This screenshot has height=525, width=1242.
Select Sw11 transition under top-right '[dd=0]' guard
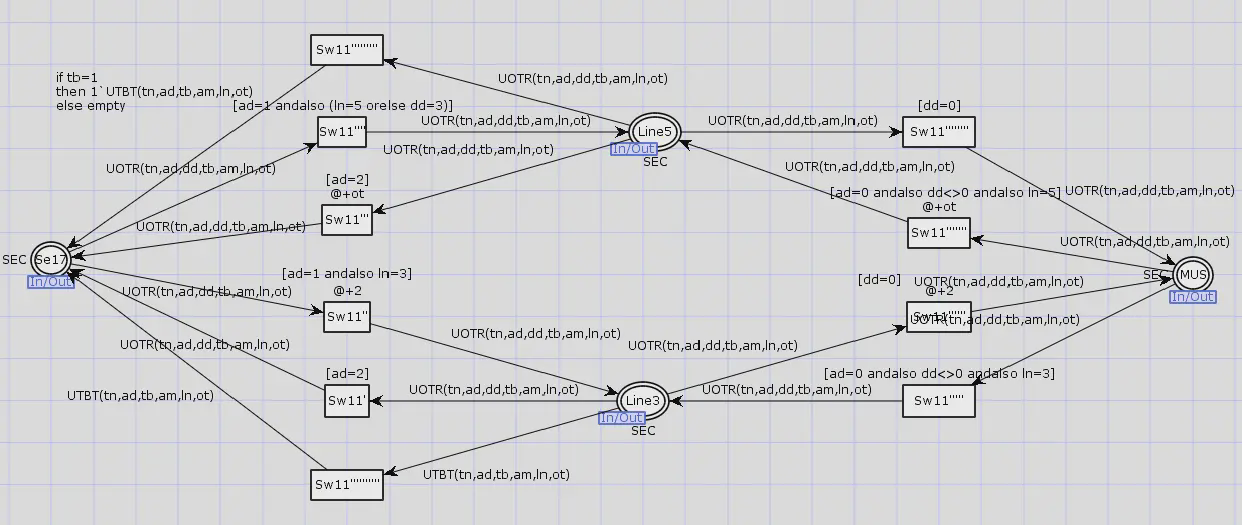[x=938, y=132]
